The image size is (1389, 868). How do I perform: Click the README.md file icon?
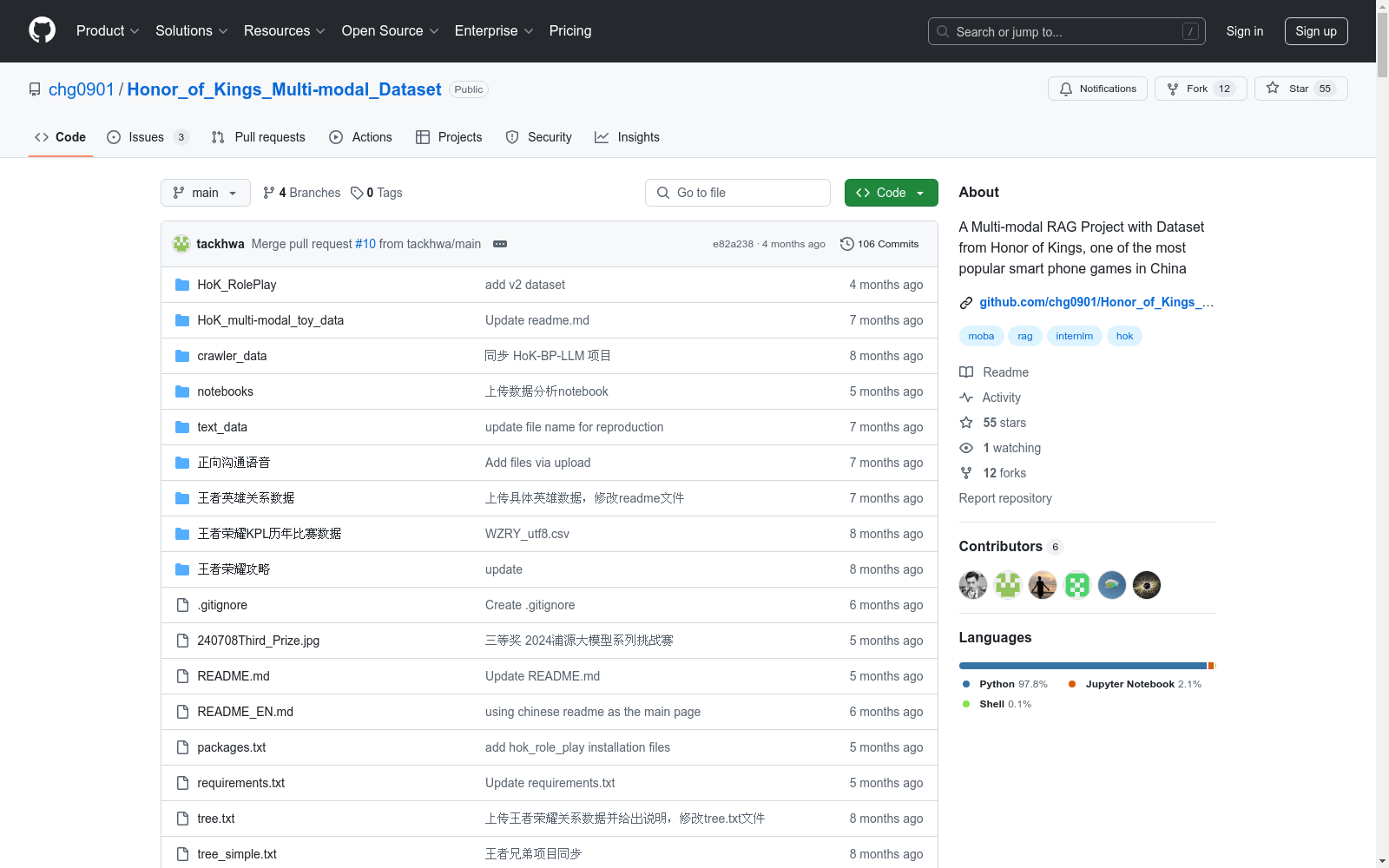(x=182, y=676)
